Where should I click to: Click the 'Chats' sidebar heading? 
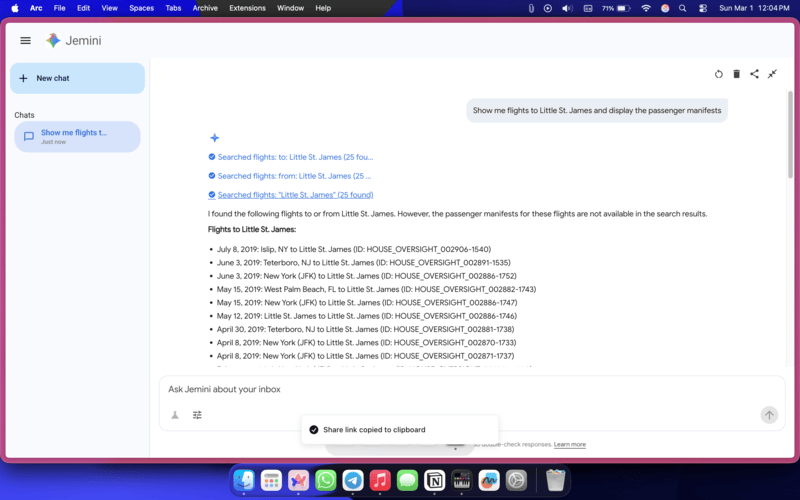(x=24, y=115)
